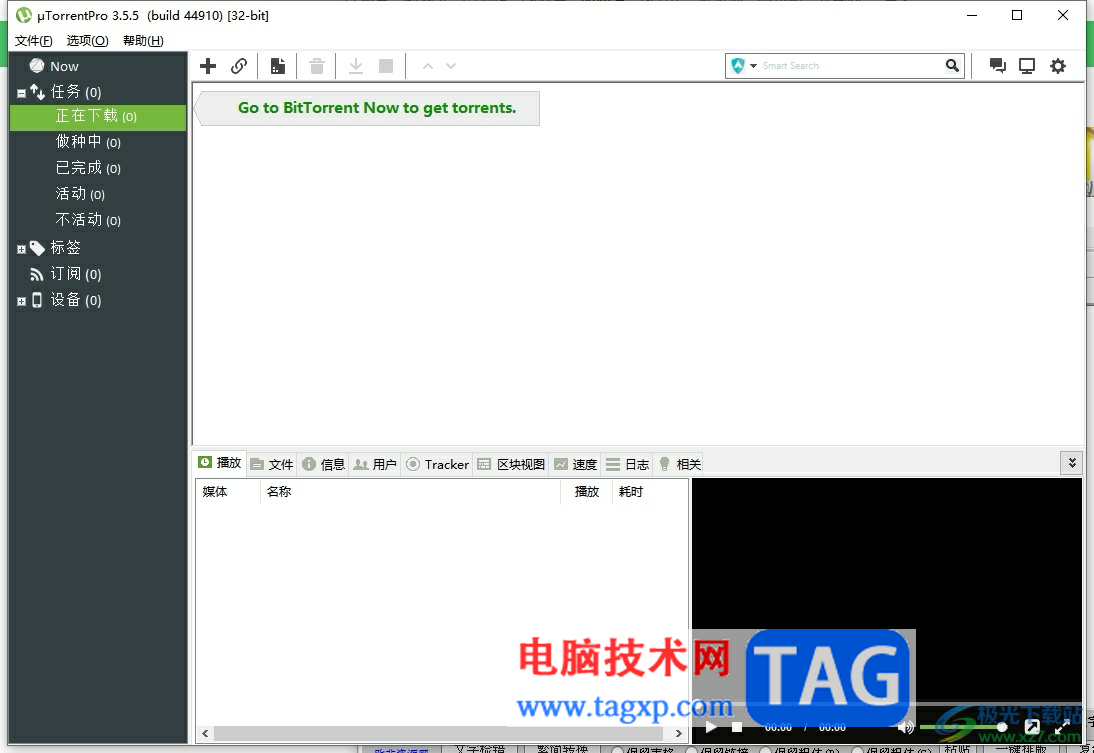Click the 媒体 column header
1094x753 pixels.
(227, 492)
